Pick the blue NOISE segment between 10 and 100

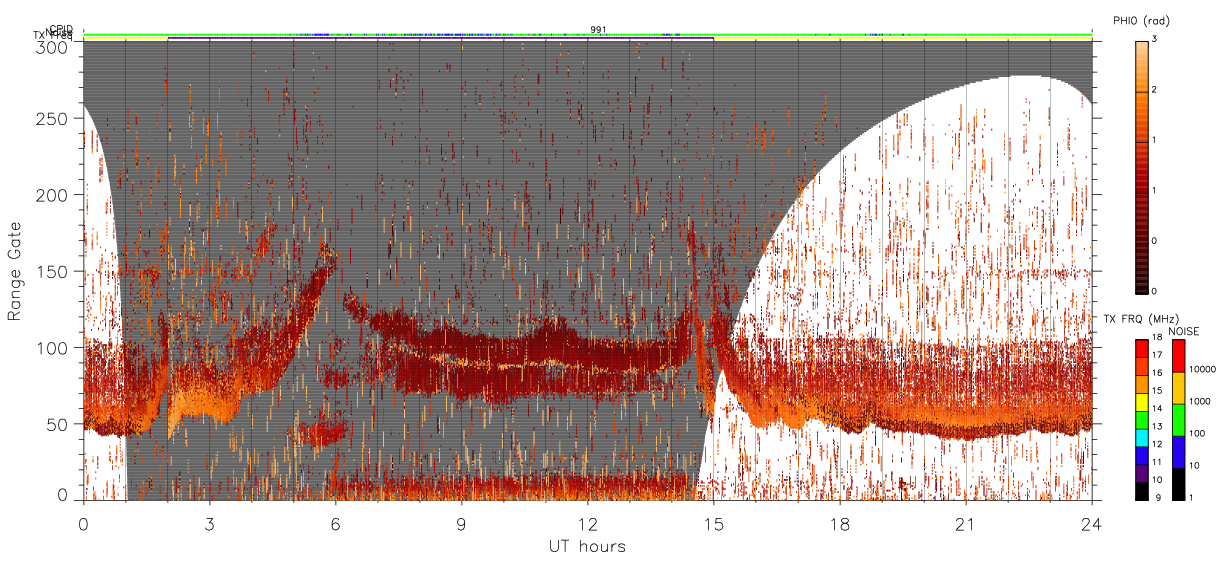click(1181, 452)
